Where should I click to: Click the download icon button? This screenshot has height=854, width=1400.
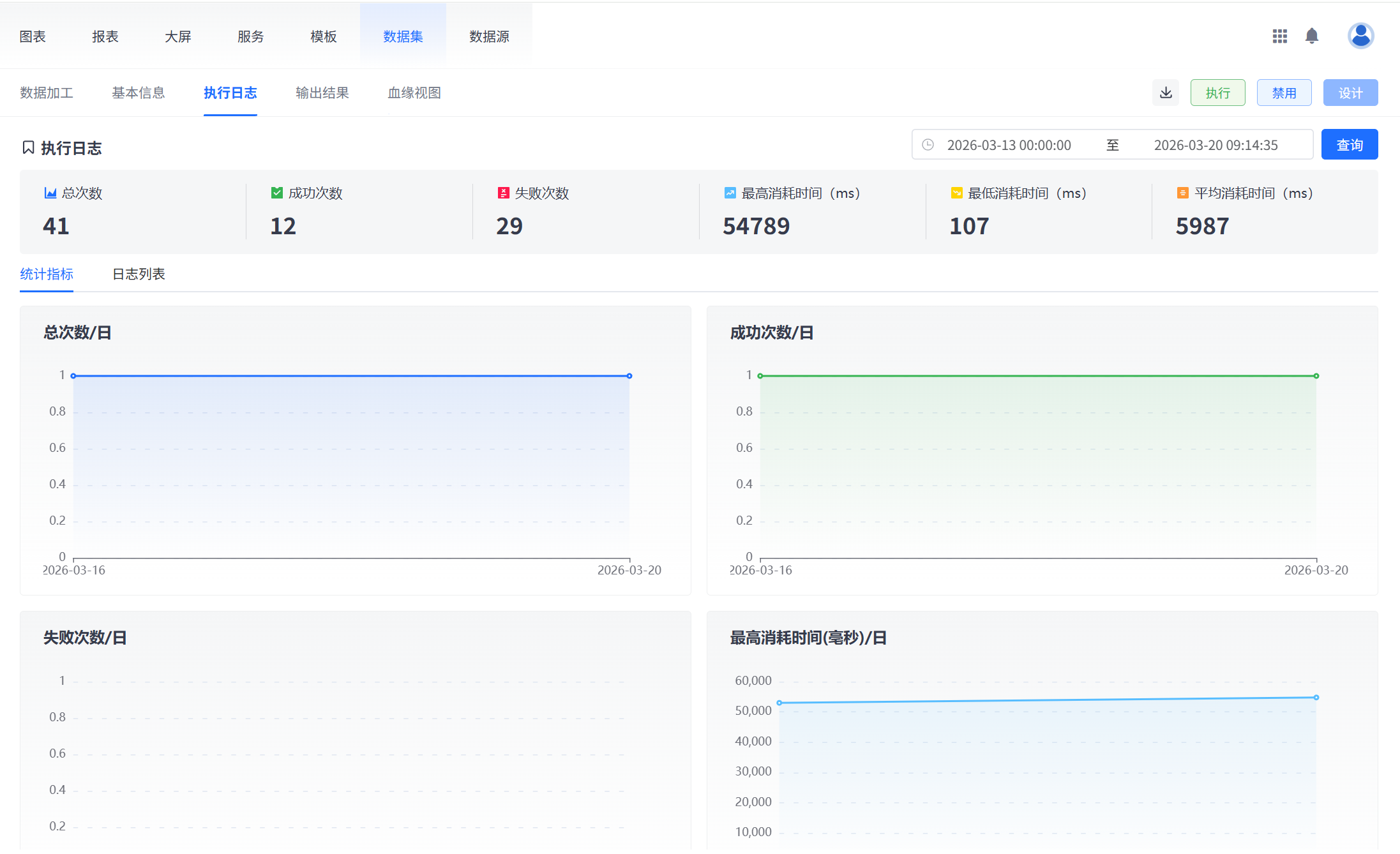pos(1166,93)
